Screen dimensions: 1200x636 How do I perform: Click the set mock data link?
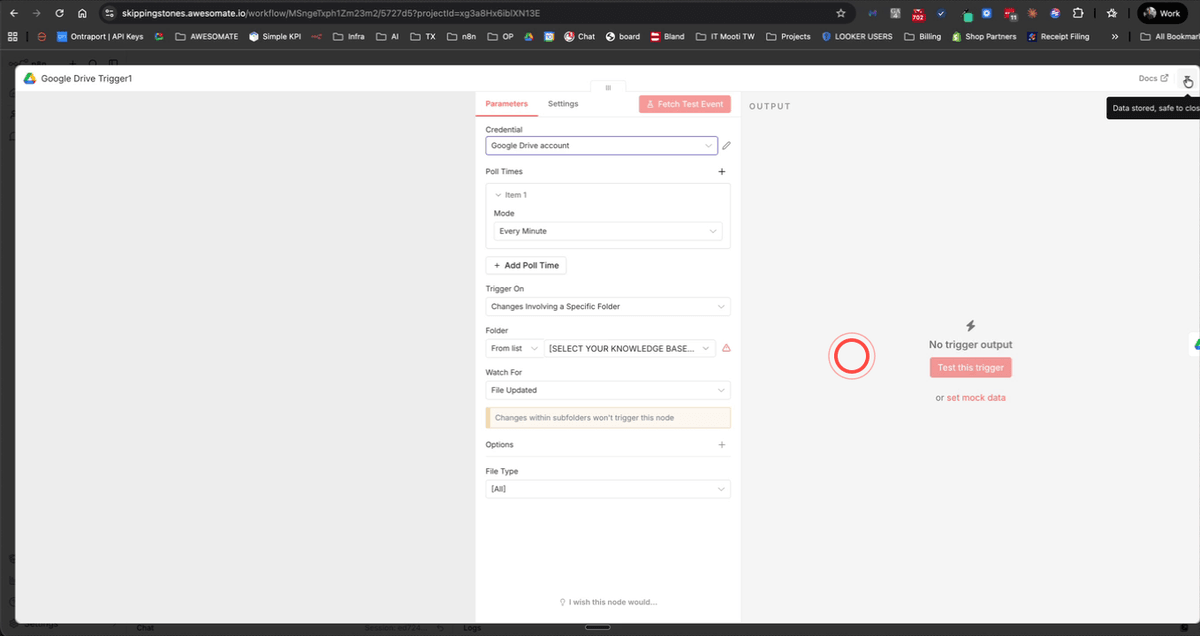(976, 397)
